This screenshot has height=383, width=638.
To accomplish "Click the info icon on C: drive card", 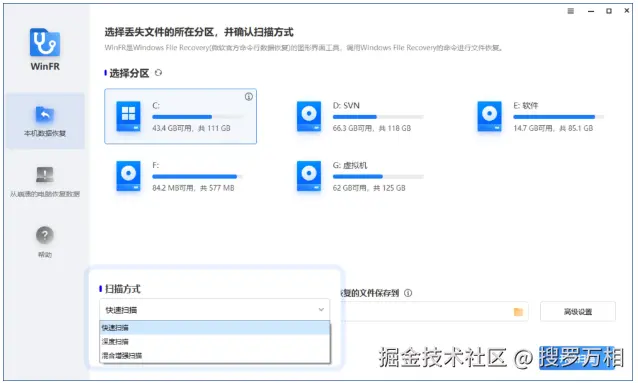I will (249, 96).
